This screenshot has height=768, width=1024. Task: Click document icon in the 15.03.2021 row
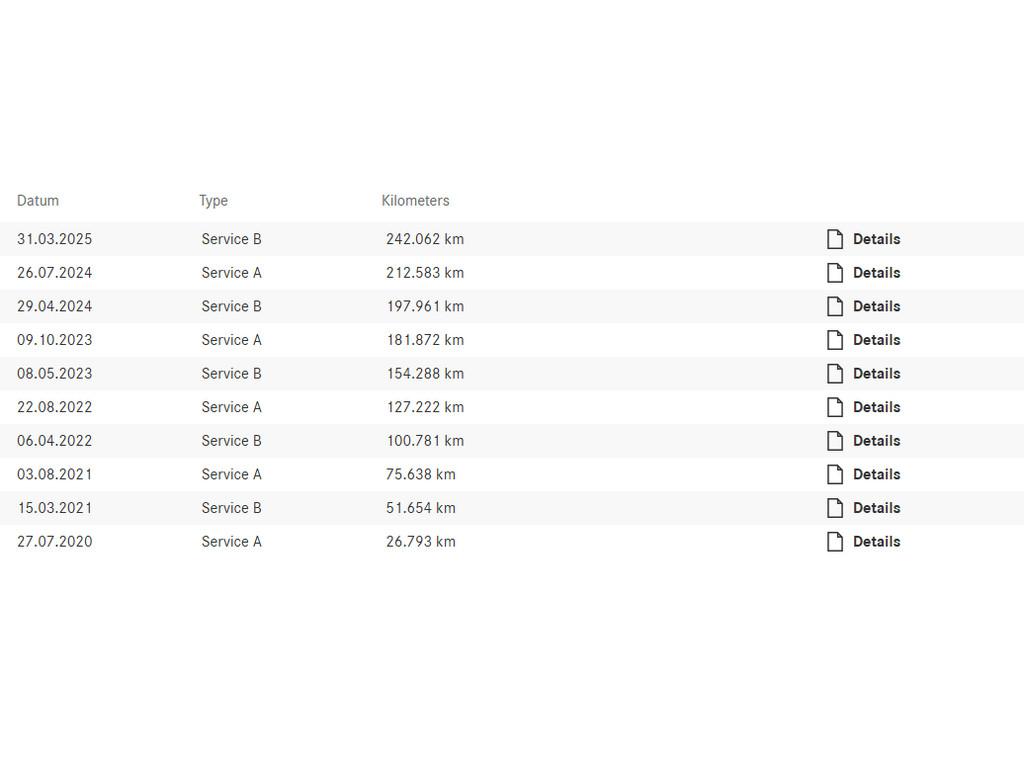835,508
